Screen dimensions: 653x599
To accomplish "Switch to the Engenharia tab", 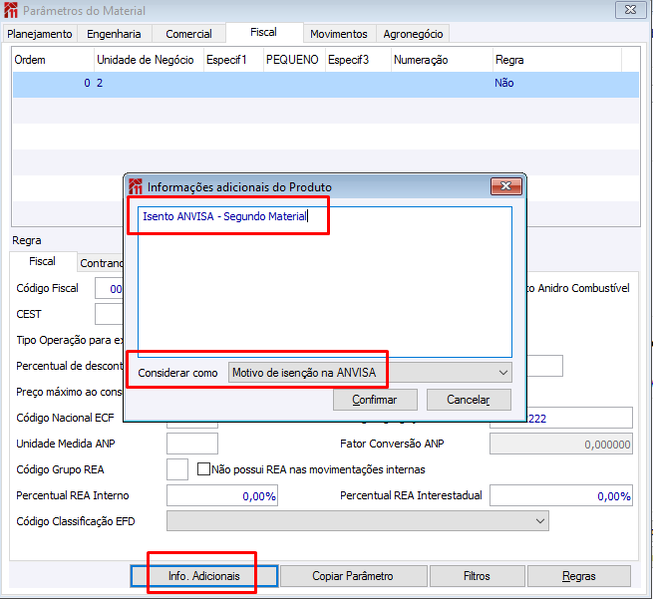I will point(114,34).
